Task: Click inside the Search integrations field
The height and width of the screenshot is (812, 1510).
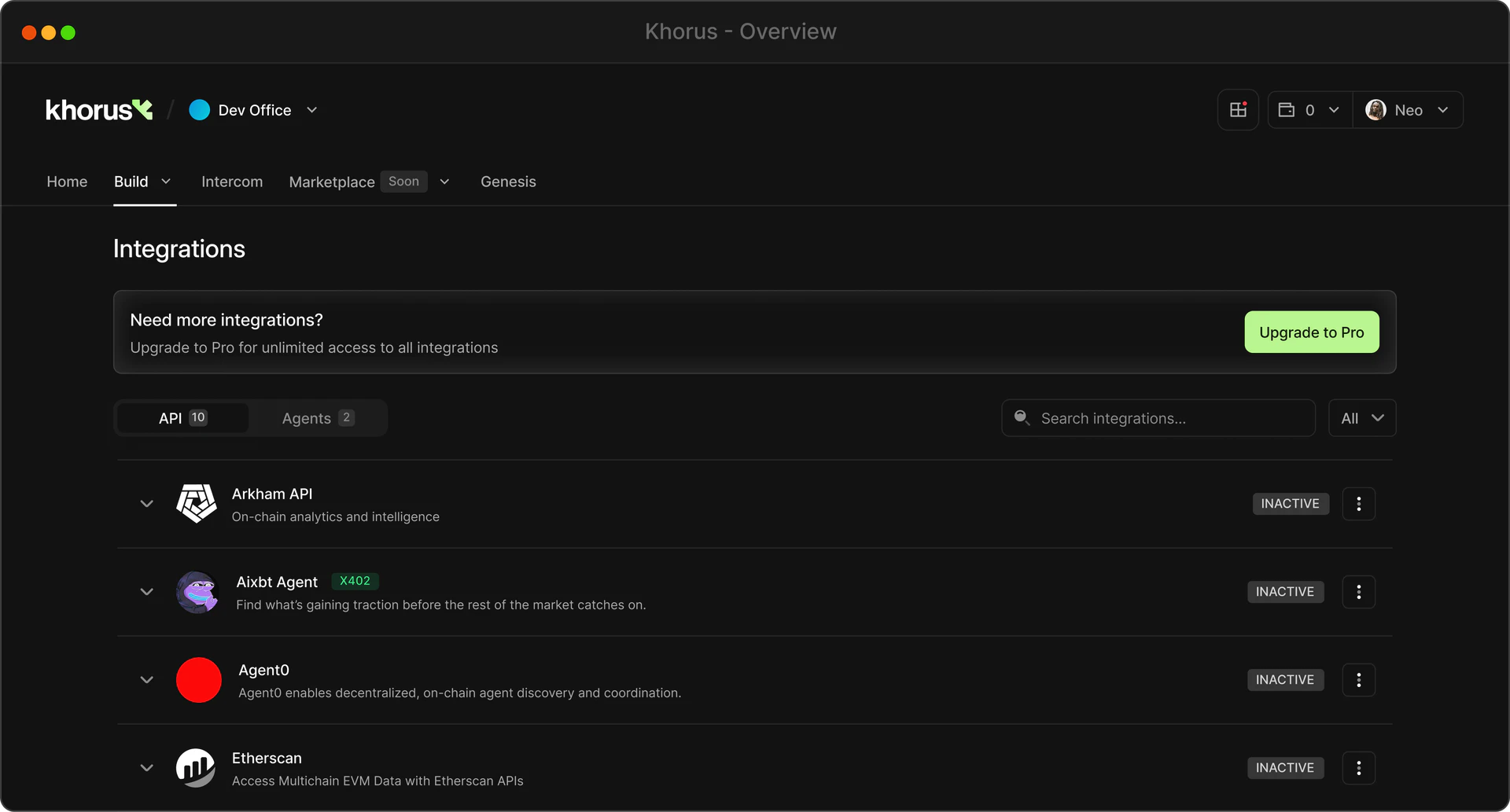Action: pyautogui.click(x=1140, y=417)
